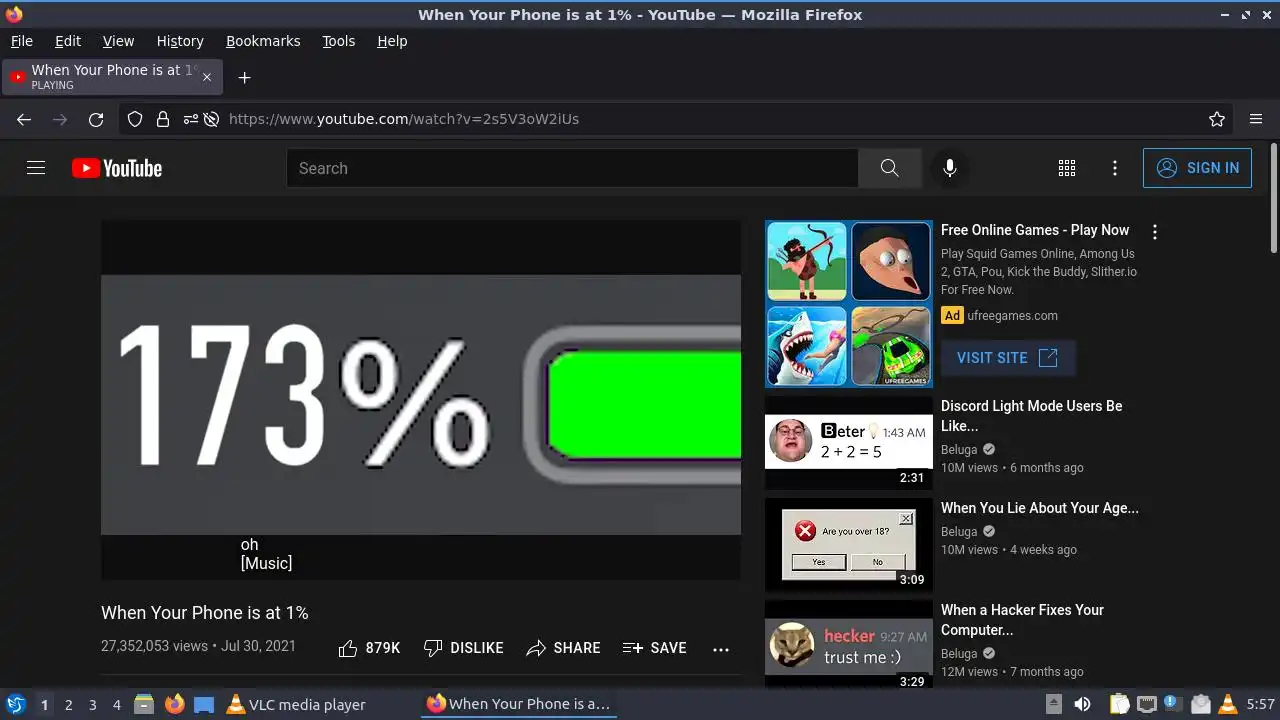Start voice search with the microphone icon
Viewport: 1280px width, 720px height.
click(x=950, y=168)
